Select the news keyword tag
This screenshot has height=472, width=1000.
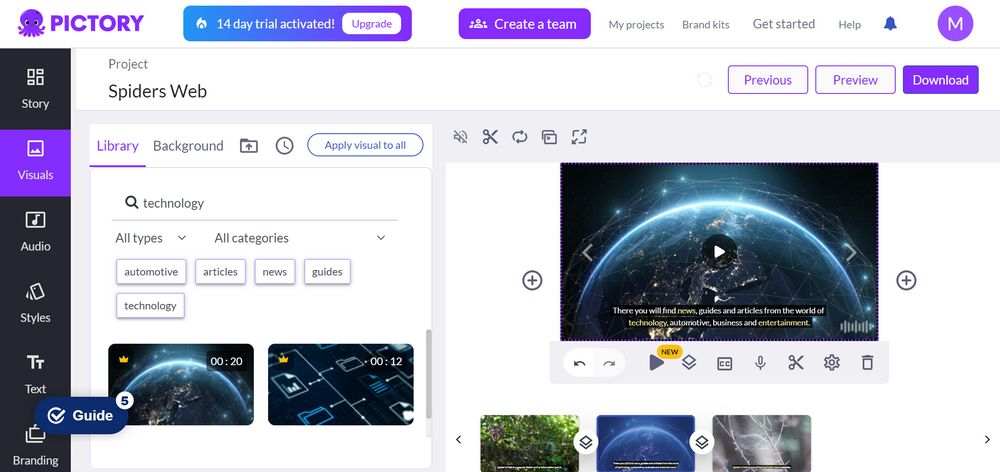click(x=275, y=272)
